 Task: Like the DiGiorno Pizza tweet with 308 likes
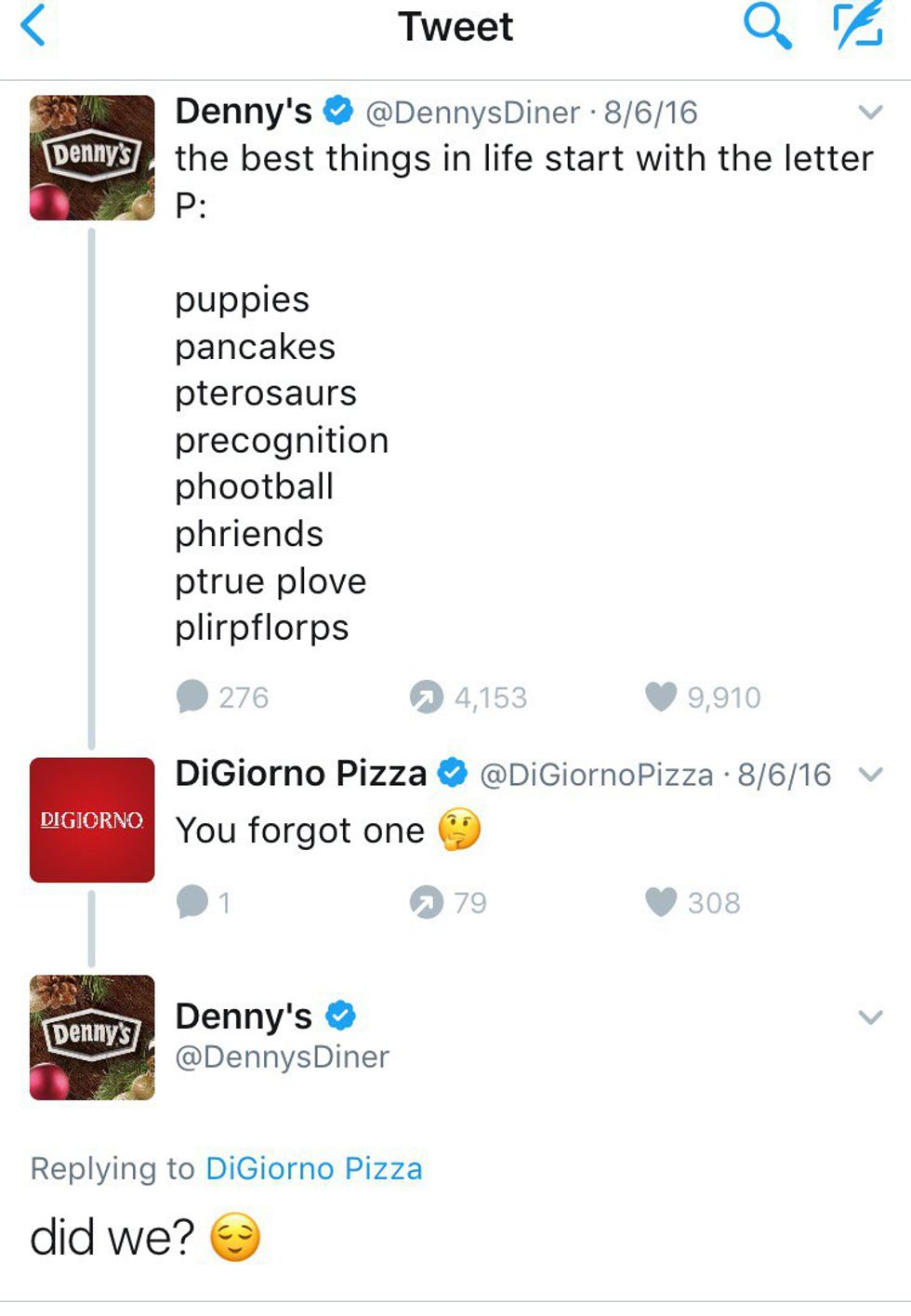tap(661, 902)
